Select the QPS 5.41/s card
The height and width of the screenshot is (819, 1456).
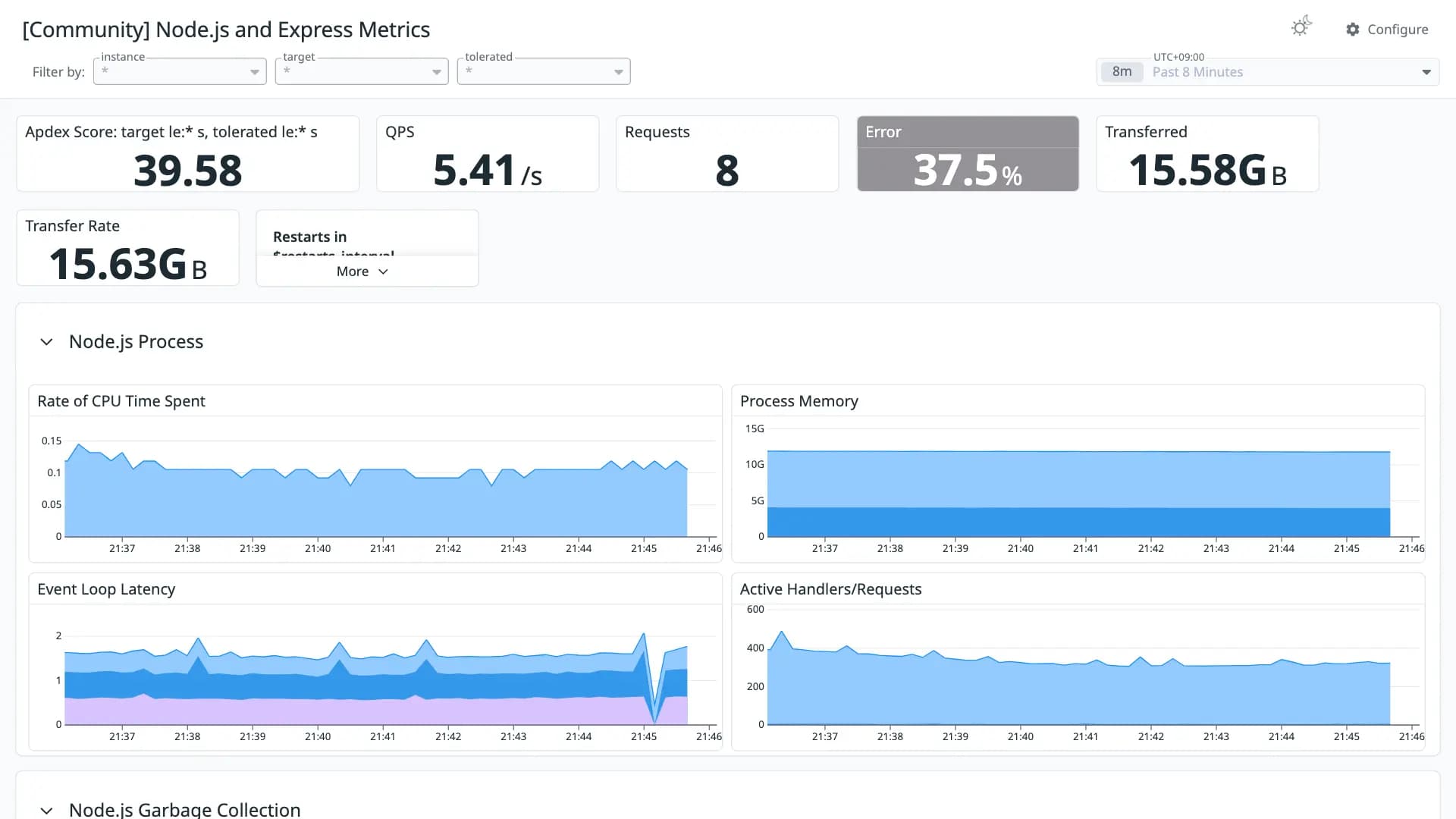coord(488,154)
